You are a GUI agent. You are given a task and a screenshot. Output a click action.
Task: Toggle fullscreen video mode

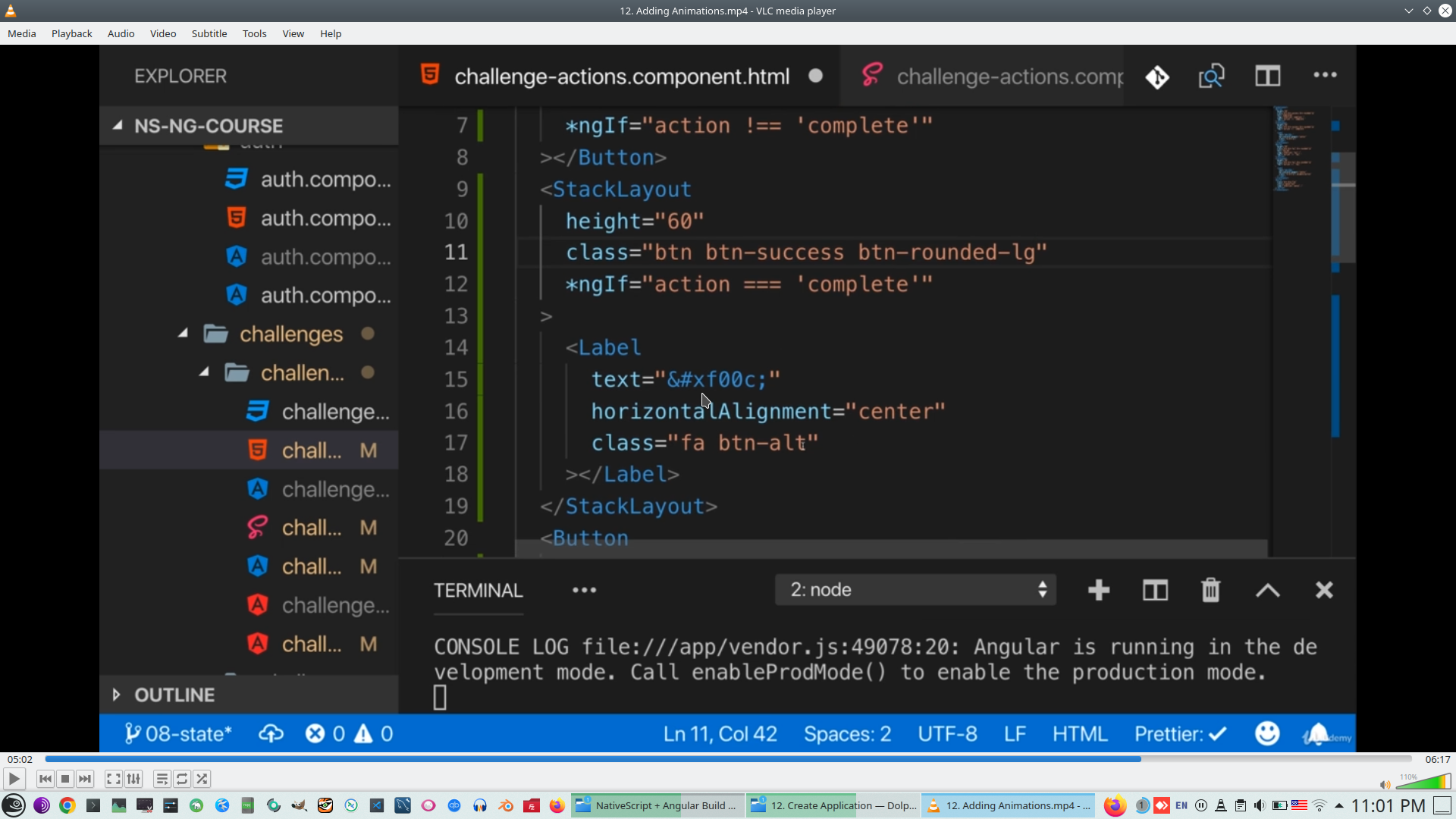tap(113, 779)
